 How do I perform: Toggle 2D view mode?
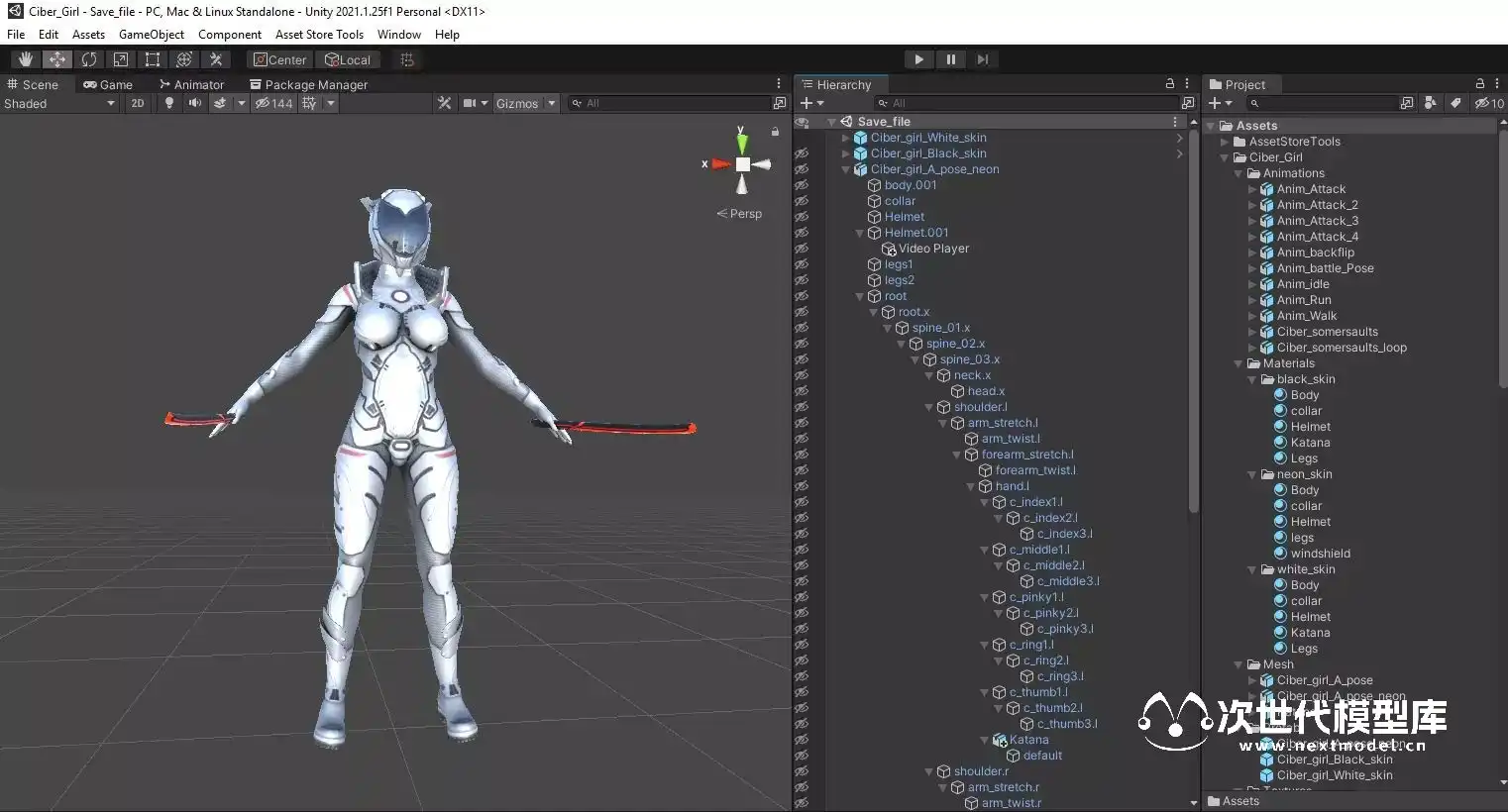pos(138,103)
